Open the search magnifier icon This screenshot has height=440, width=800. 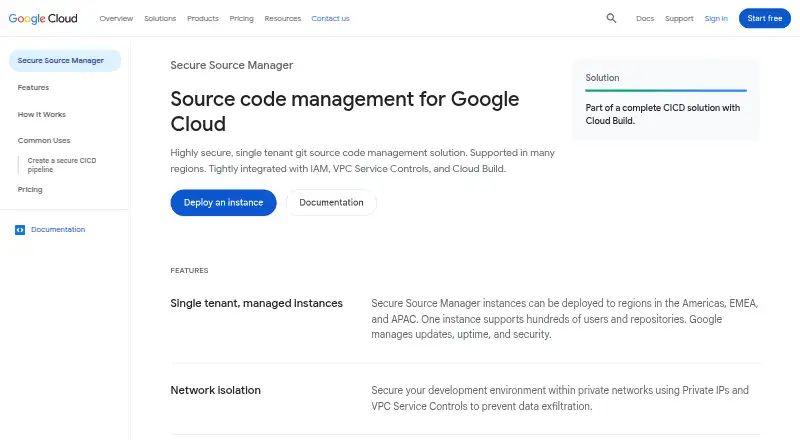click(611, 18)
